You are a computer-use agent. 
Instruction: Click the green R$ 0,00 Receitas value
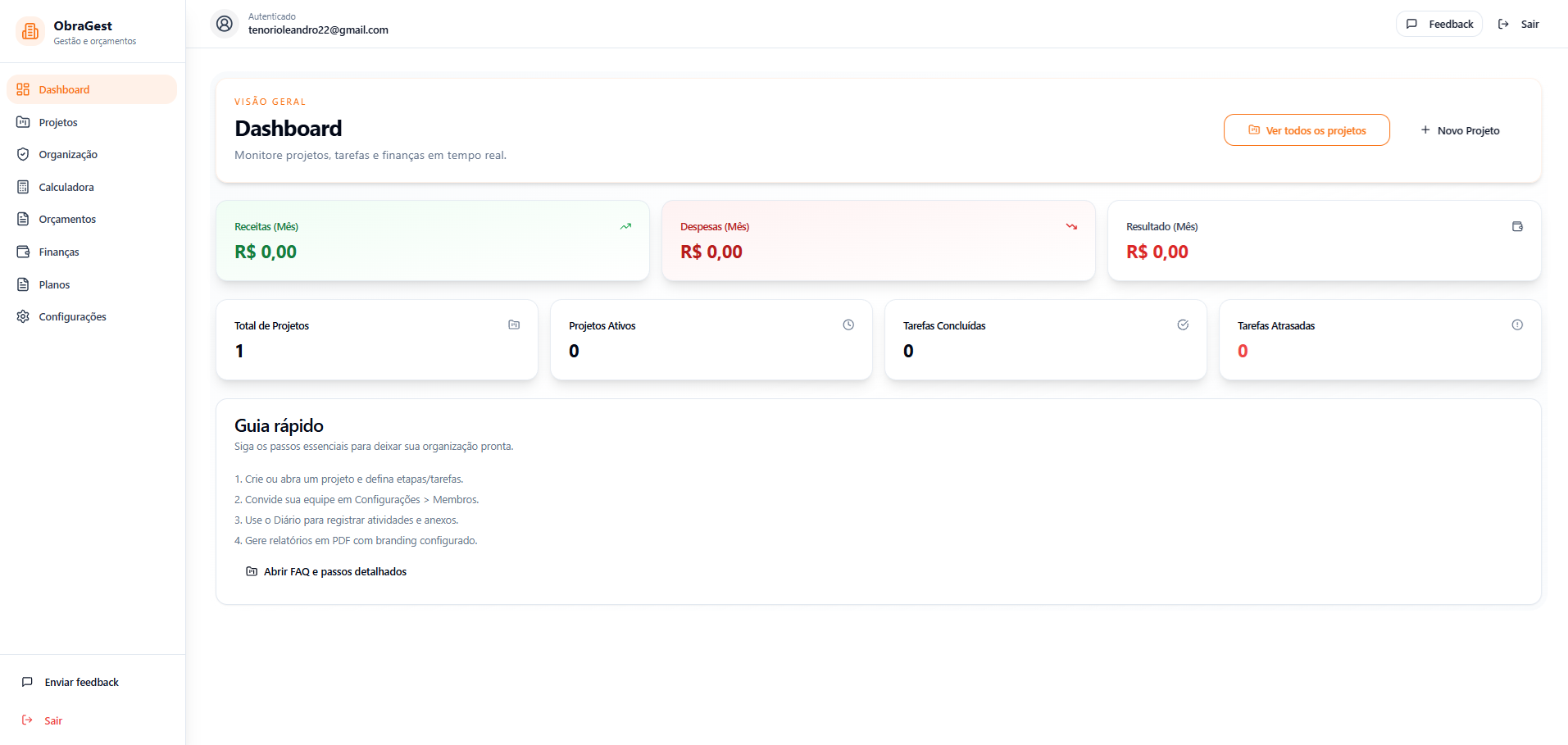266,252
